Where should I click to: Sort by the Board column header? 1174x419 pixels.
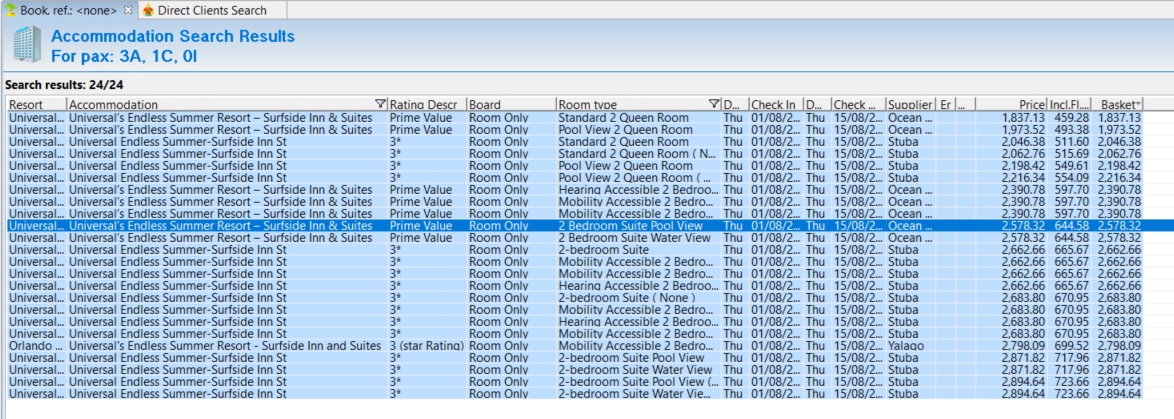(511, 105)
